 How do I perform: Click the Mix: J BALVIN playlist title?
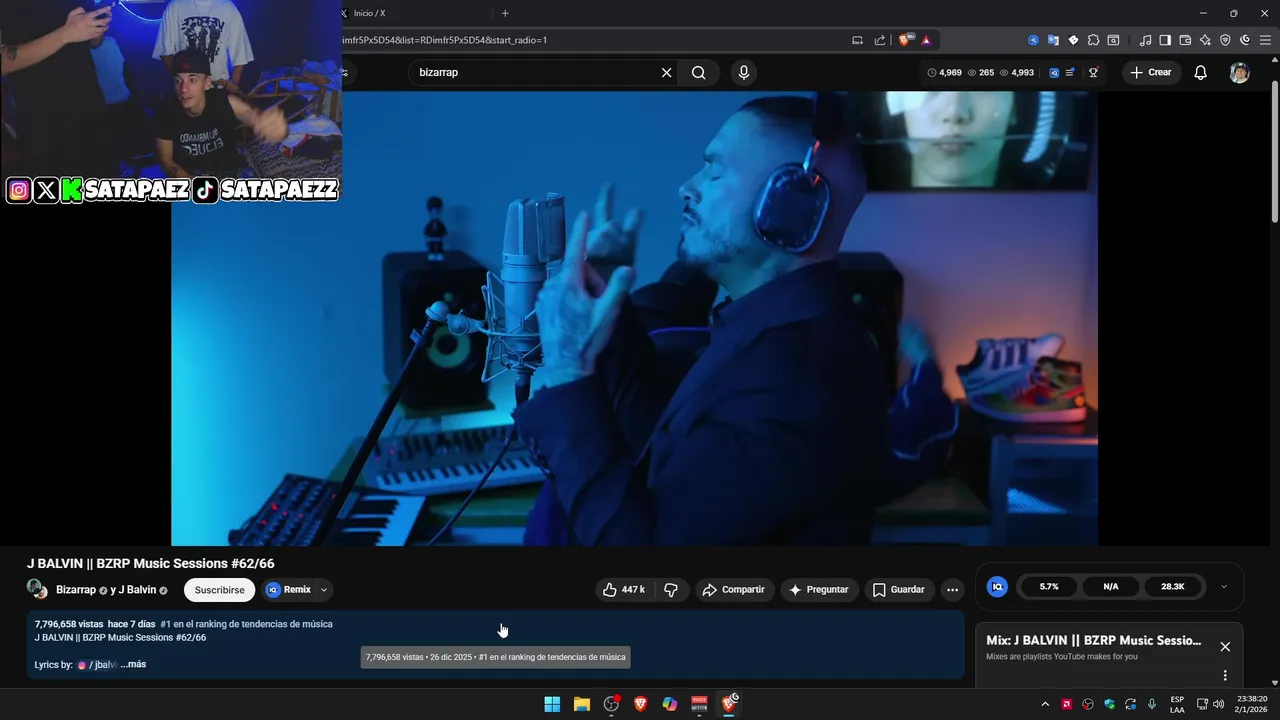(x=1094, y=640)
